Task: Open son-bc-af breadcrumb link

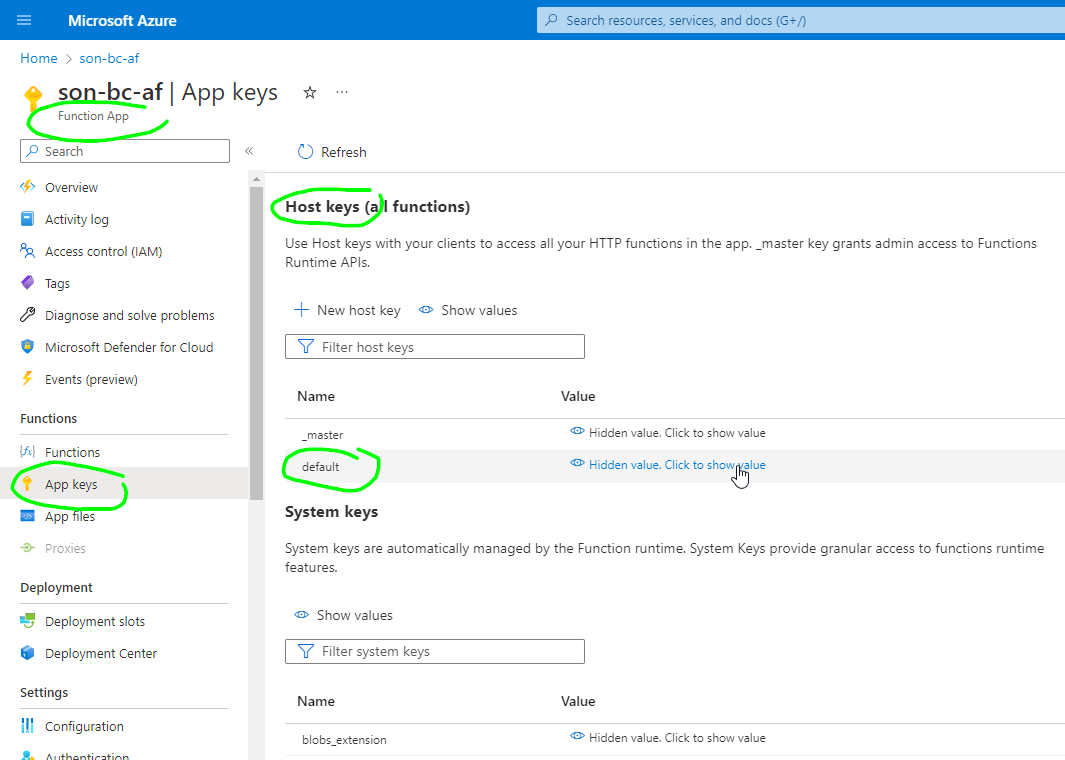Action: (x=109, y=58)
